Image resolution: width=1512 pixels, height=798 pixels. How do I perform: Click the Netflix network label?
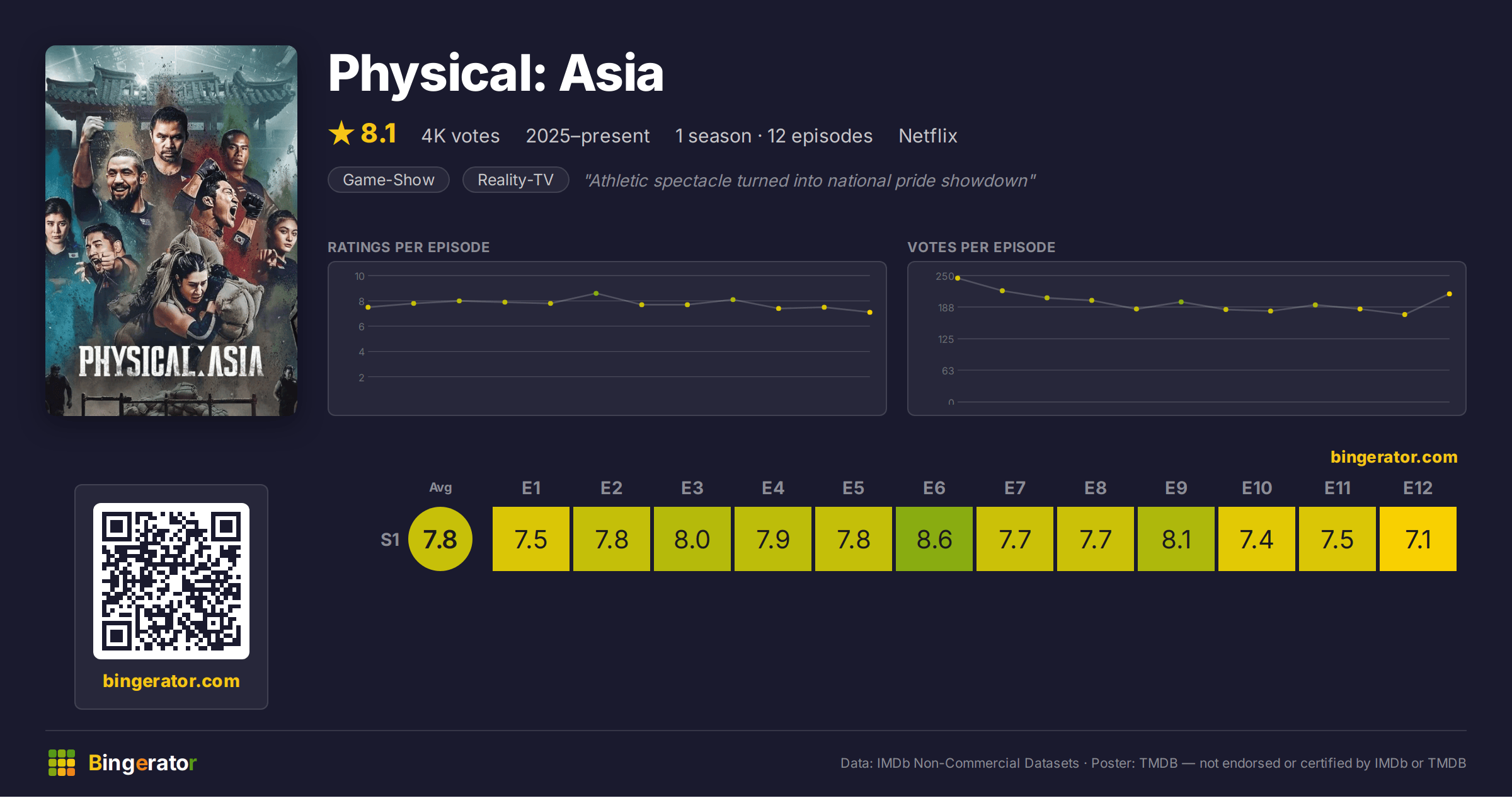(x=928, y=136)
